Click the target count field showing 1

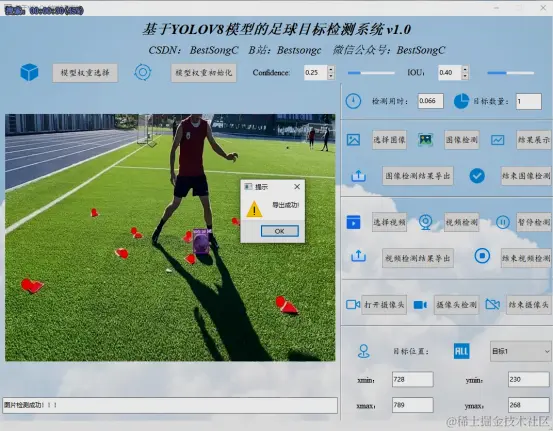click(x=529, y=101)
